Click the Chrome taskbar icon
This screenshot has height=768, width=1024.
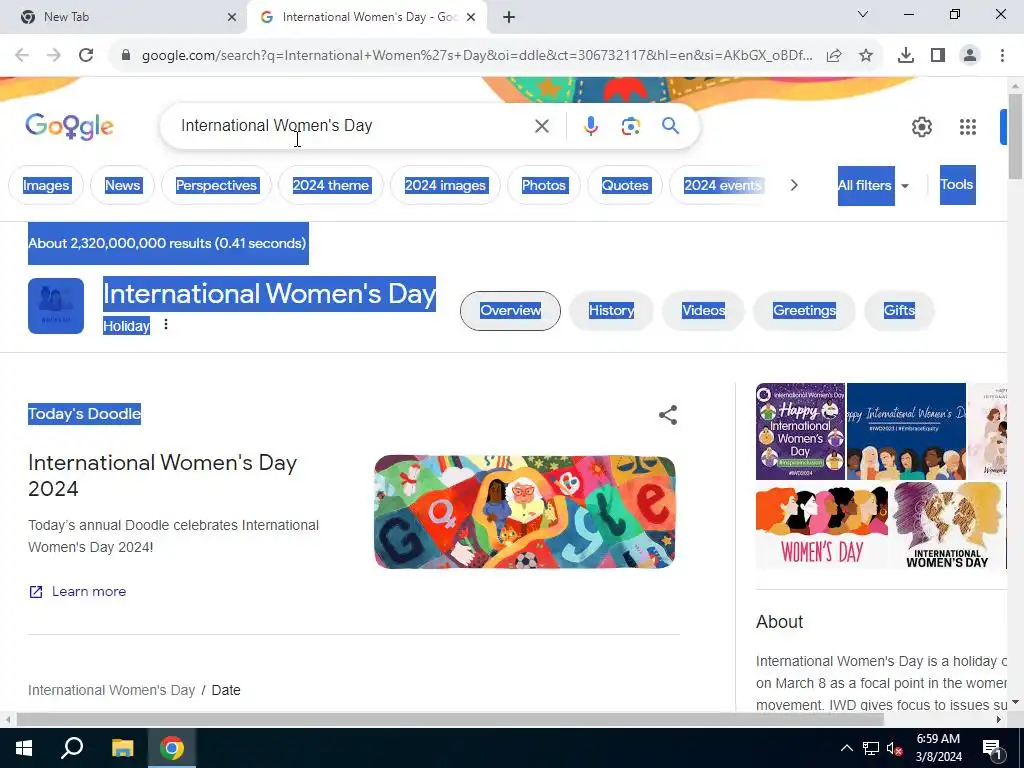pyautogui.click(x=172, y=748)
